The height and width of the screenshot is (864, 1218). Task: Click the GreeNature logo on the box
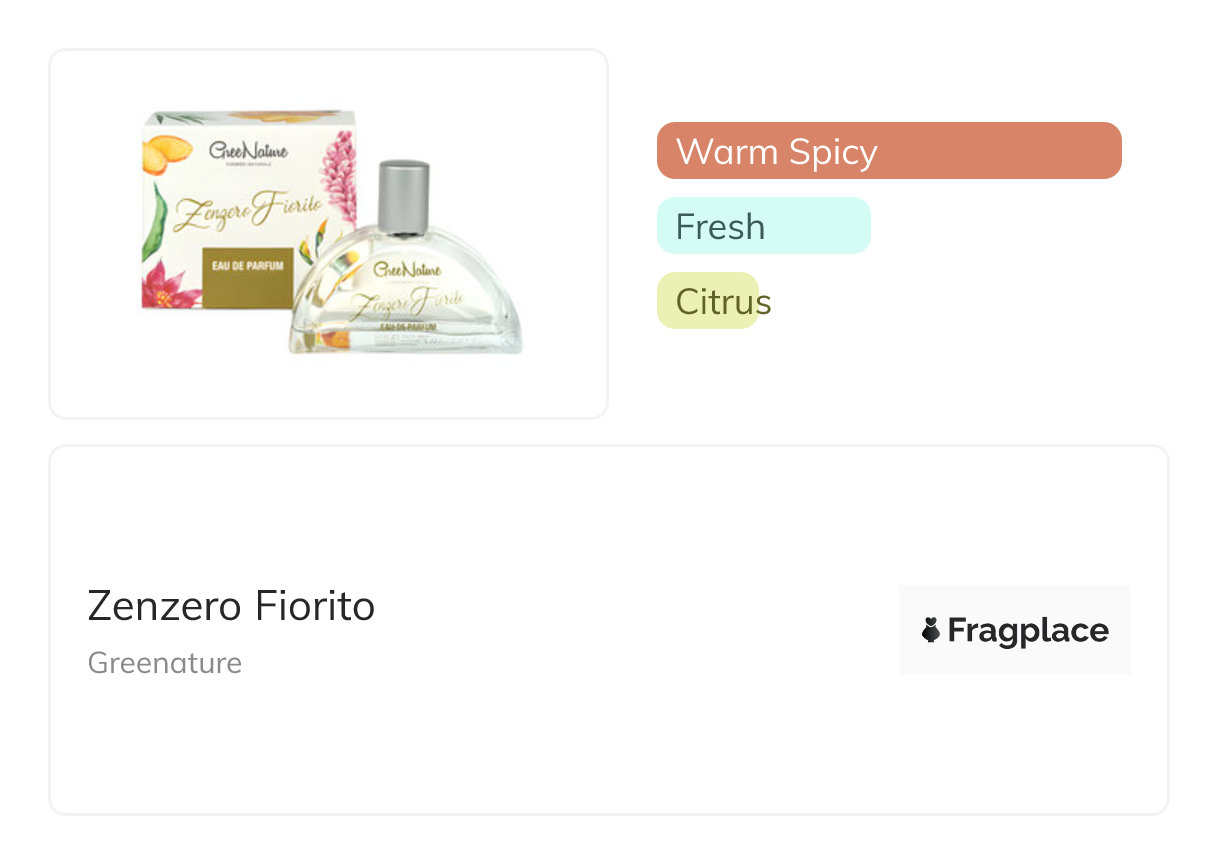248,151
